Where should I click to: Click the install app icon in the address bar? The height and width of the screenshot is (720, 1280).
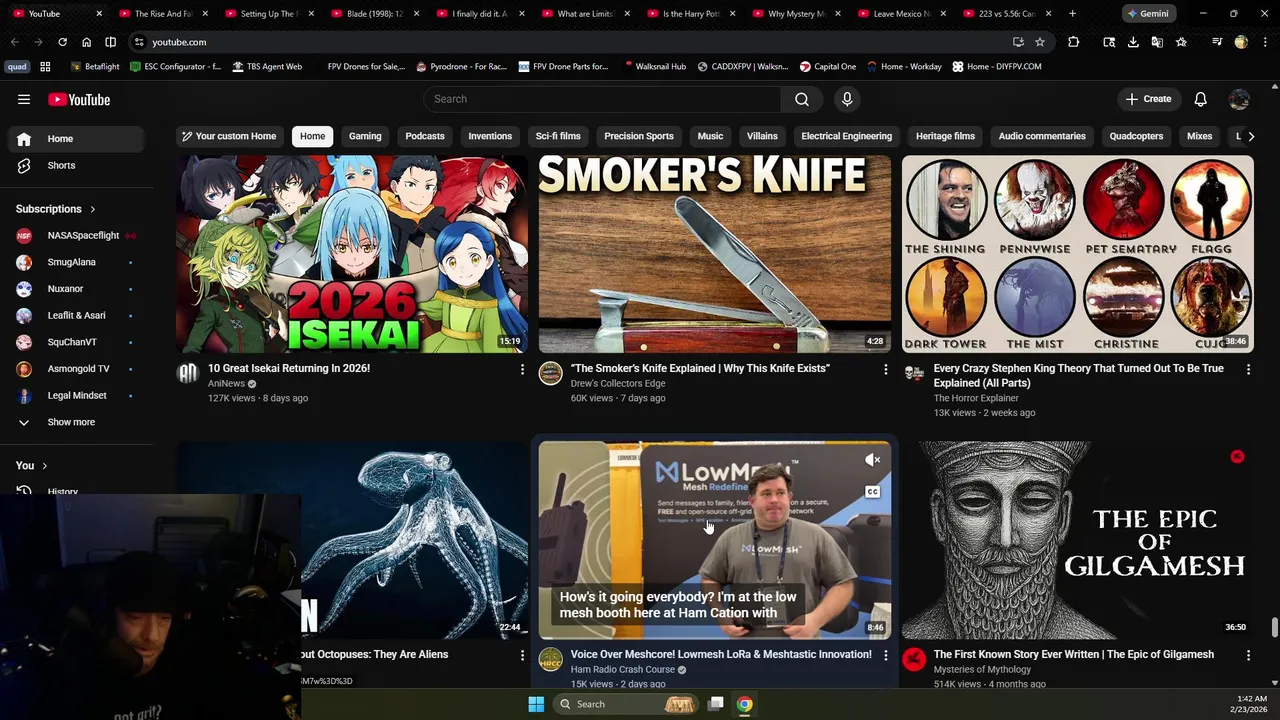1018,42
